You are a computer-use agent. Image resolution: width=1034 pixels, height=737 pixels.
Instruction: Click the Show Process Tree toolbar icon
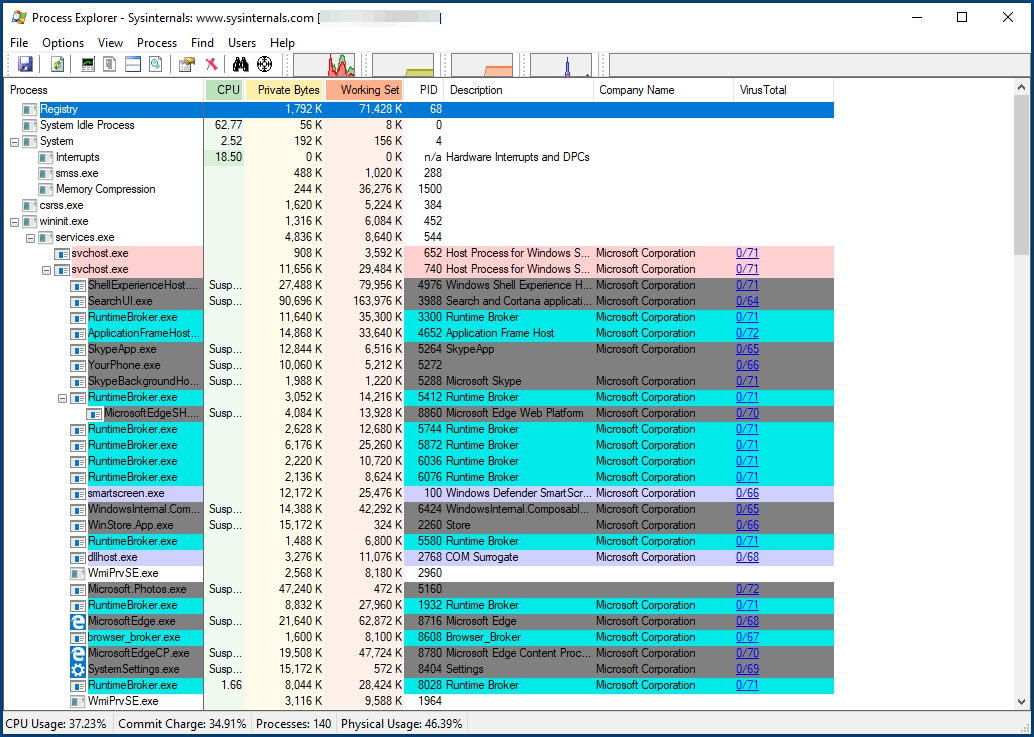110,64
